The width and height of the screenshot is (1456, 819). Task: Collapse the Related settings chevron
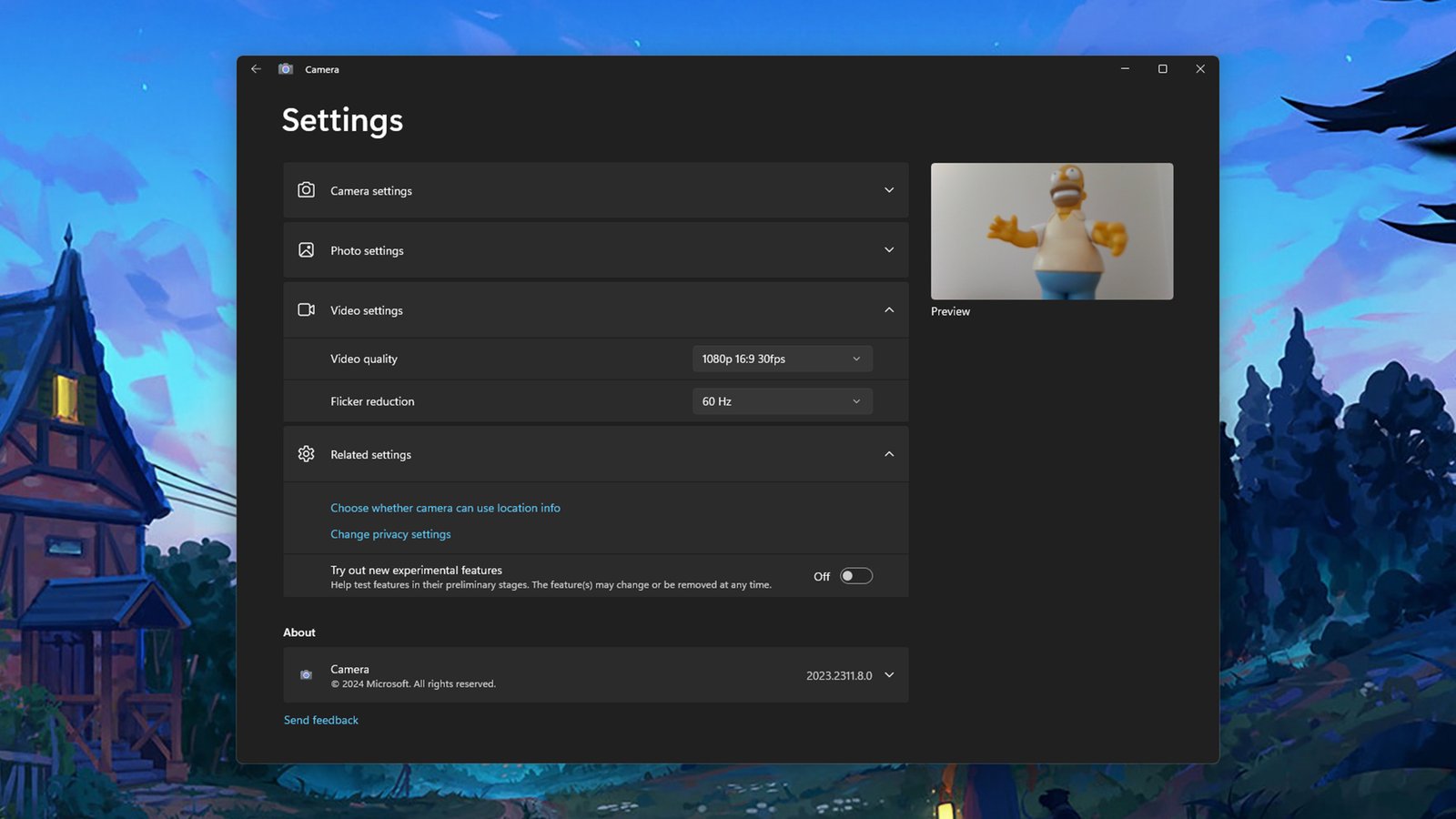(889, 454)
